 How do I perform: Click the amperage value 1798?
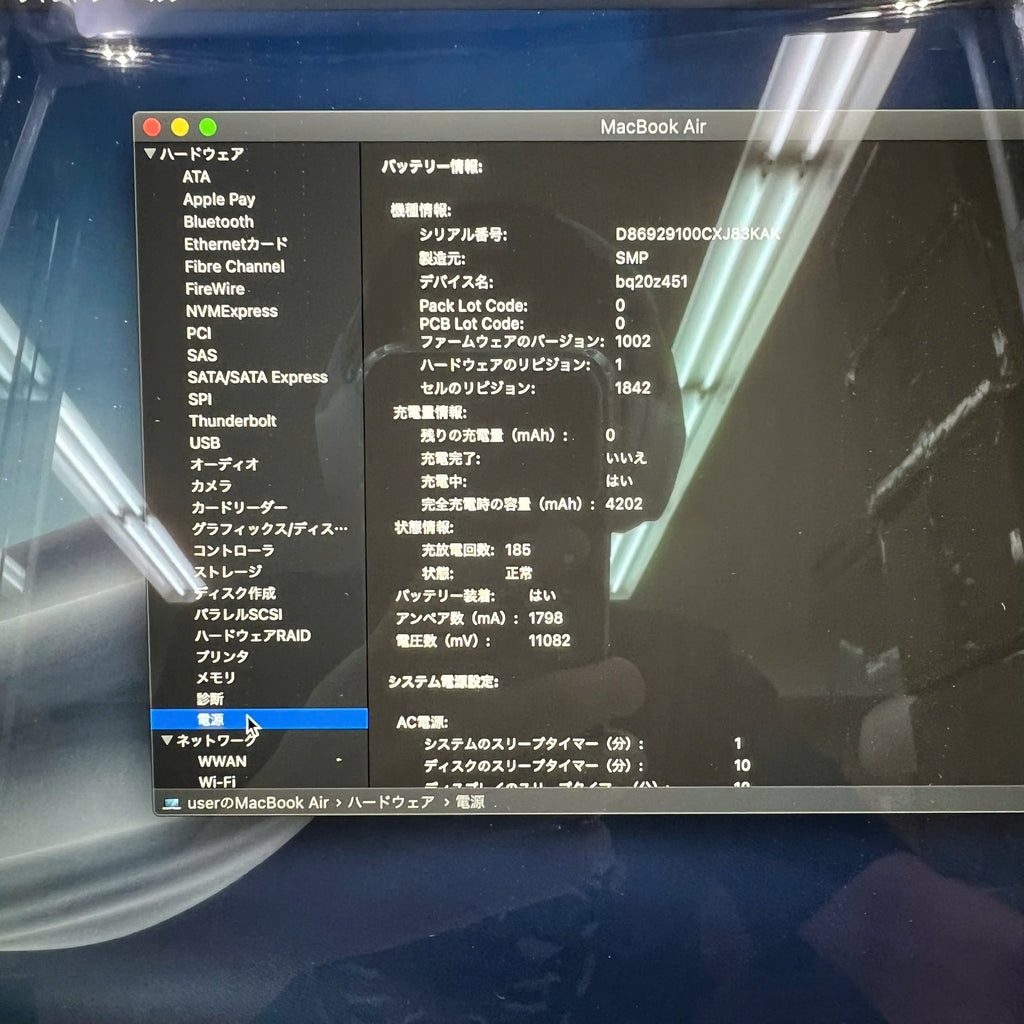pos(545,618)
